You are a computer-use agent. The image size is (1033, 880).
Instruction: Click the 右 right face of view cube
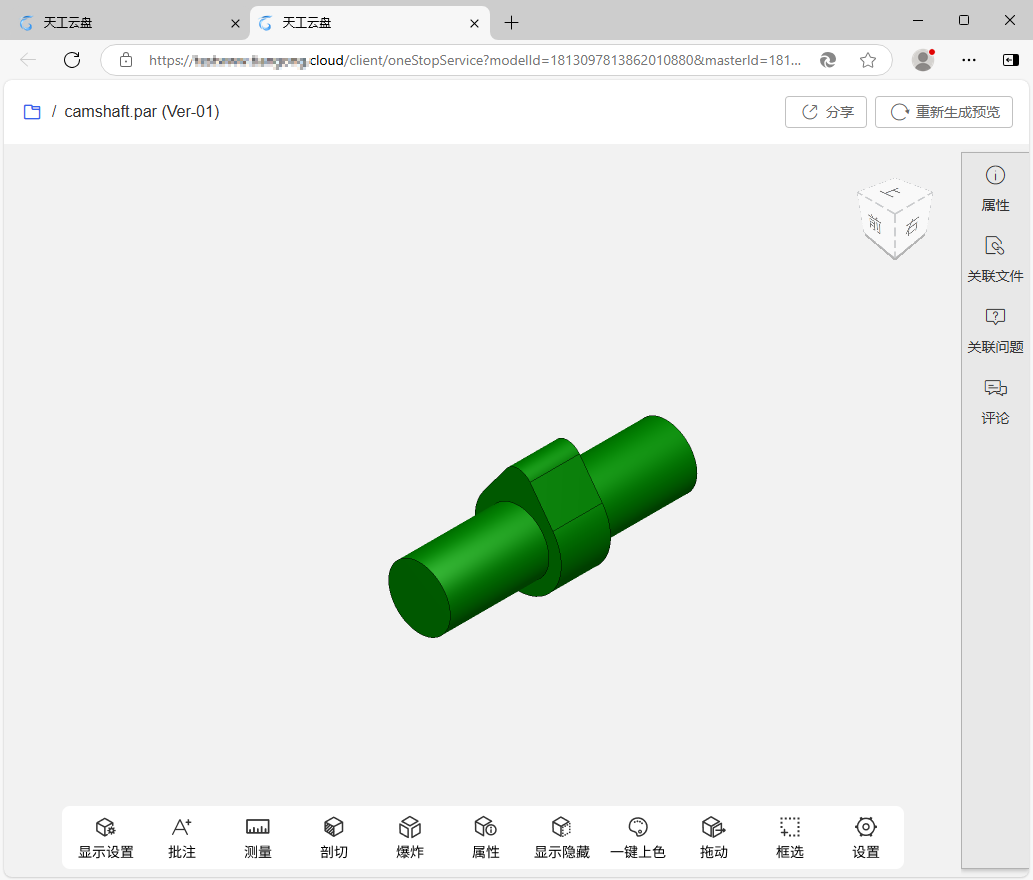pos(912,225)
